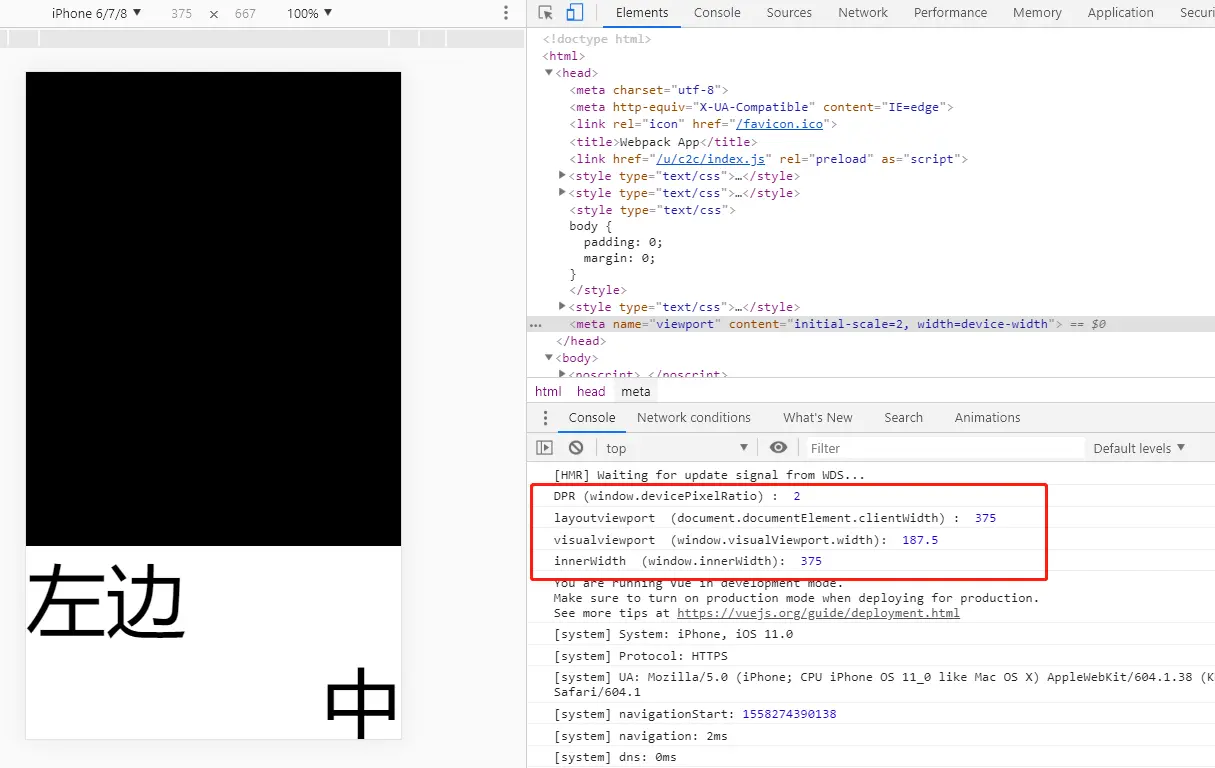
Task: Open the console drawer kebab menu
Action: point(545,418)
